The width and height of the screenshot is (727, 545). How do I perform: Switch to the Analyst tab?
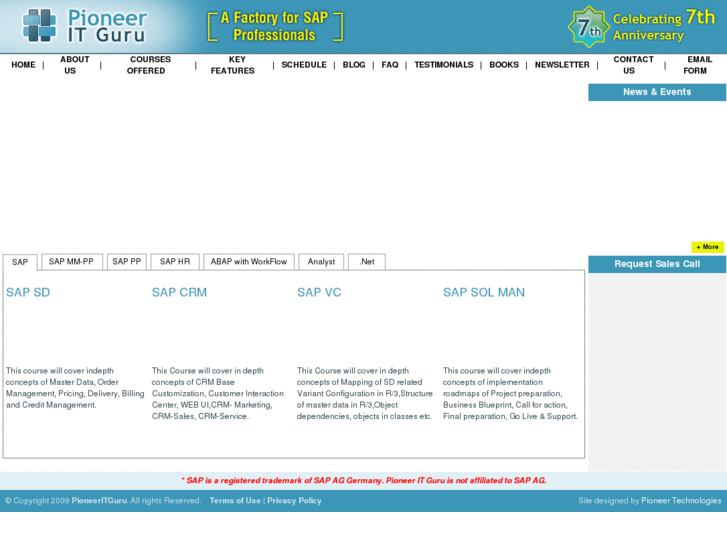point(321,262)
